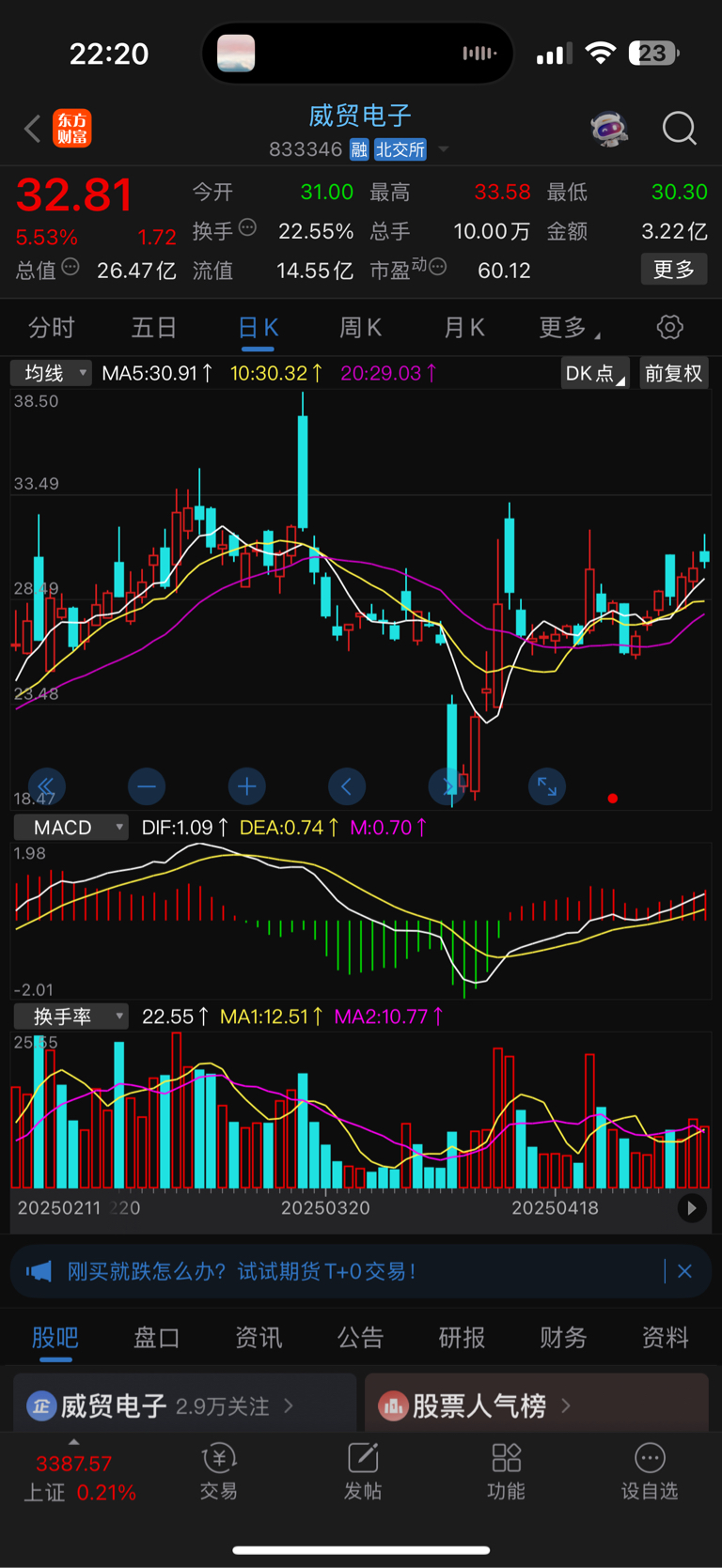This screenshot has width=722, height=1568.
Task: Zoom out the K-line with minus
Action: click(x=147, y=785)
